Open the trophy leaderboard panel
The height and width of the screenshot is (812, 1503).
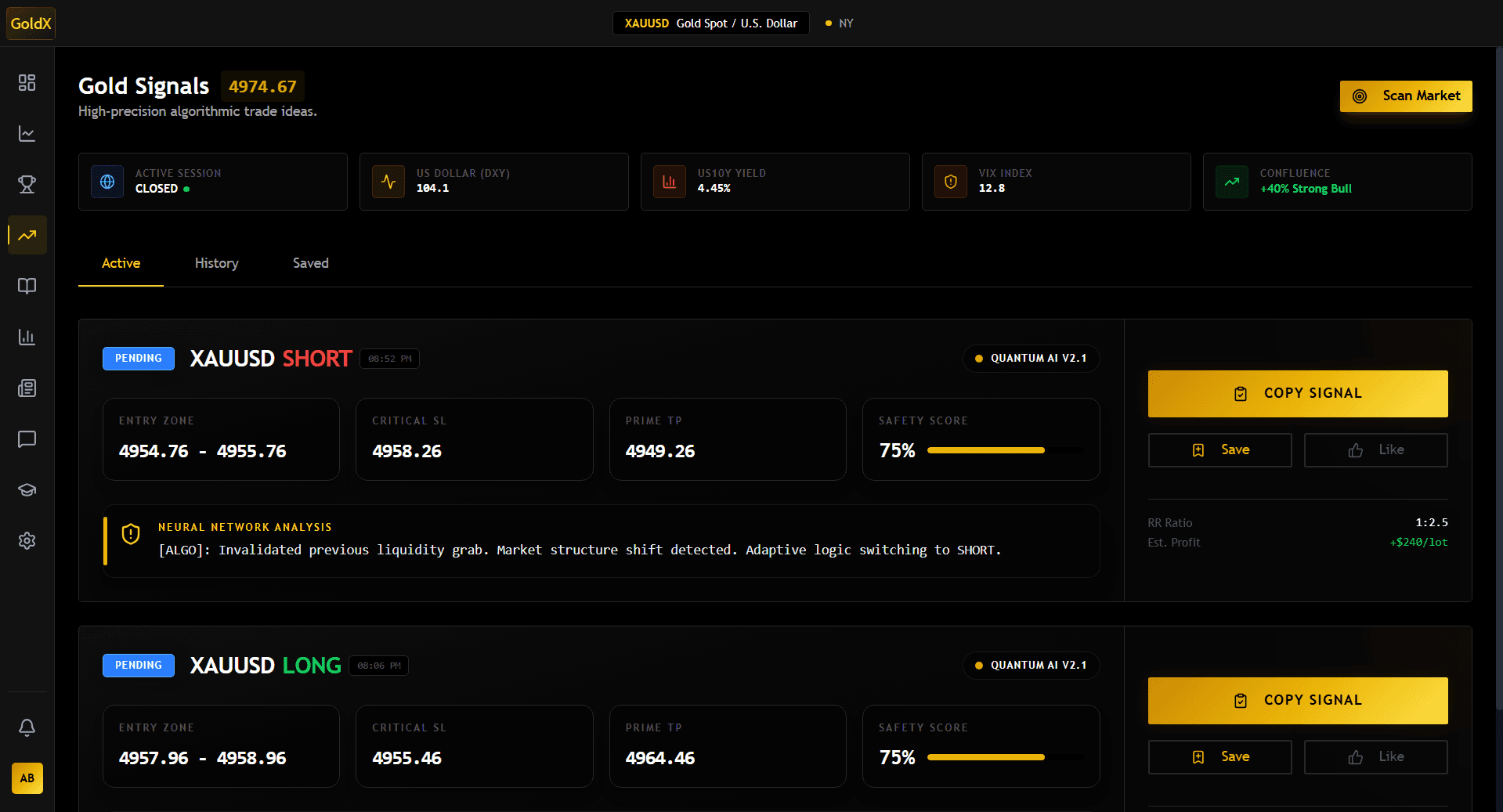[27, 185]
